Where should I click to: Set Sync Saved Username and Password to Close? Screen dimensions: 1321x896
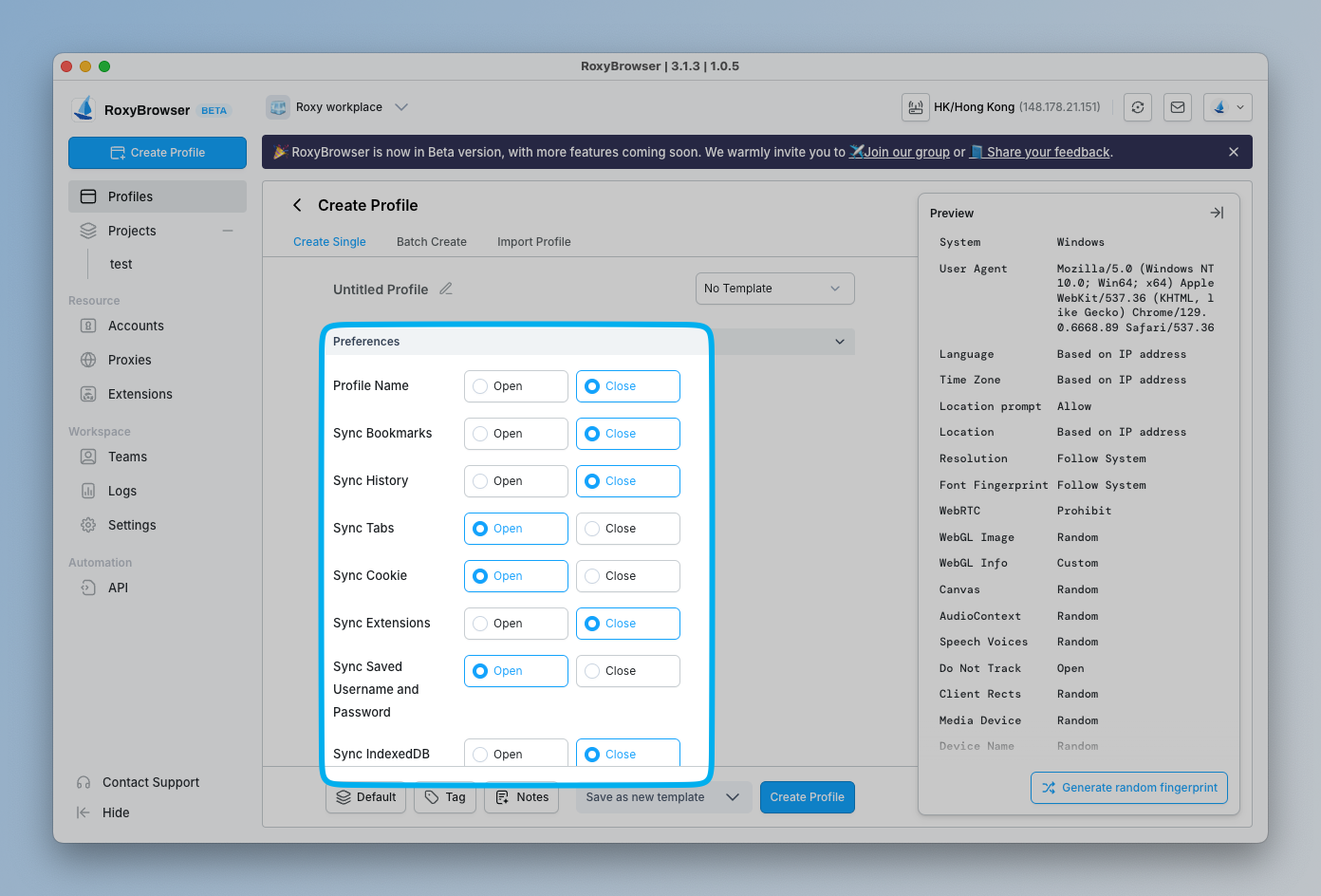pos(627,671)
